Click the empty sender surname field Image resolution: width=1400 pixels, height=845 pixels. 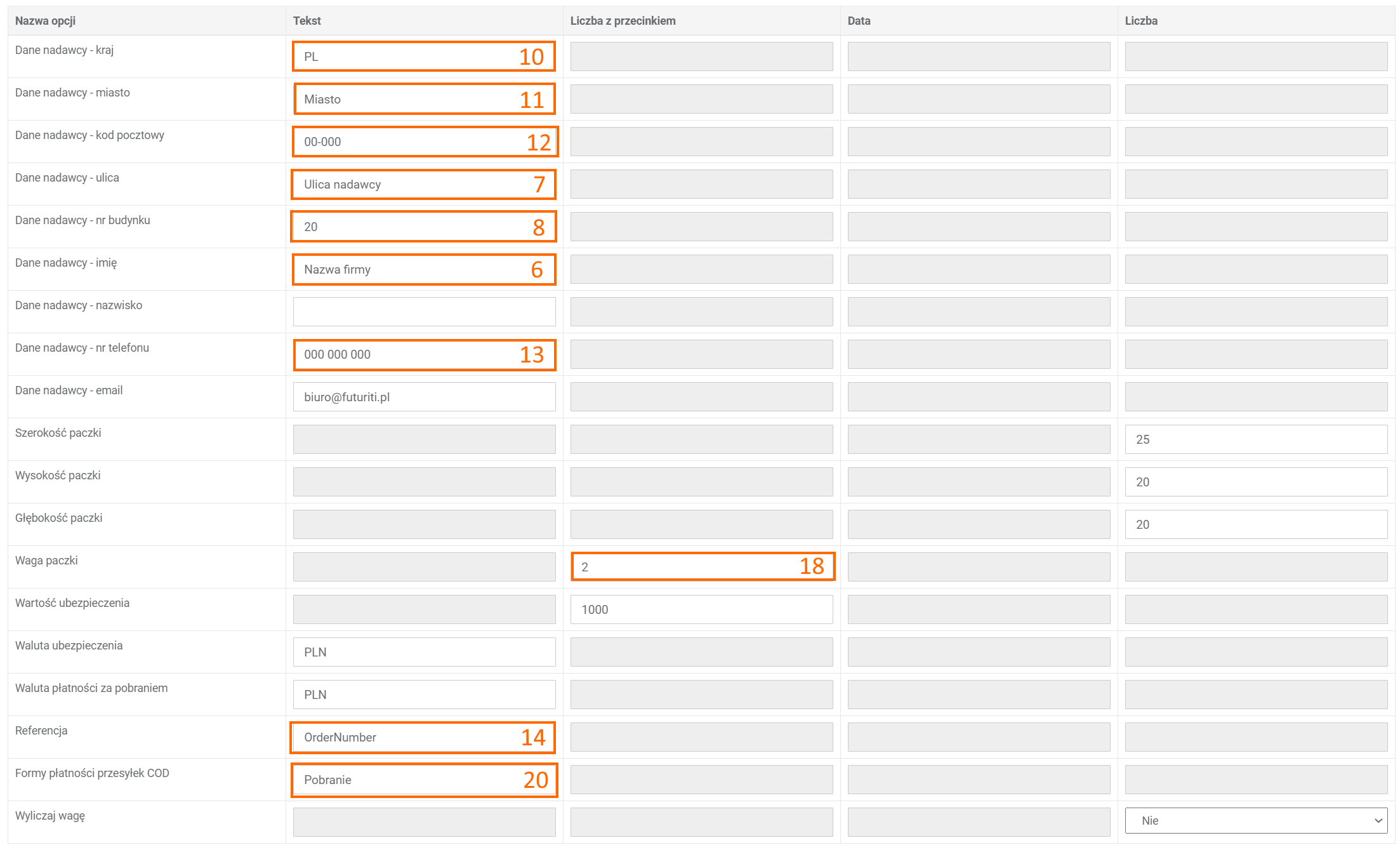pyautogui.click(x=424, y=312)
